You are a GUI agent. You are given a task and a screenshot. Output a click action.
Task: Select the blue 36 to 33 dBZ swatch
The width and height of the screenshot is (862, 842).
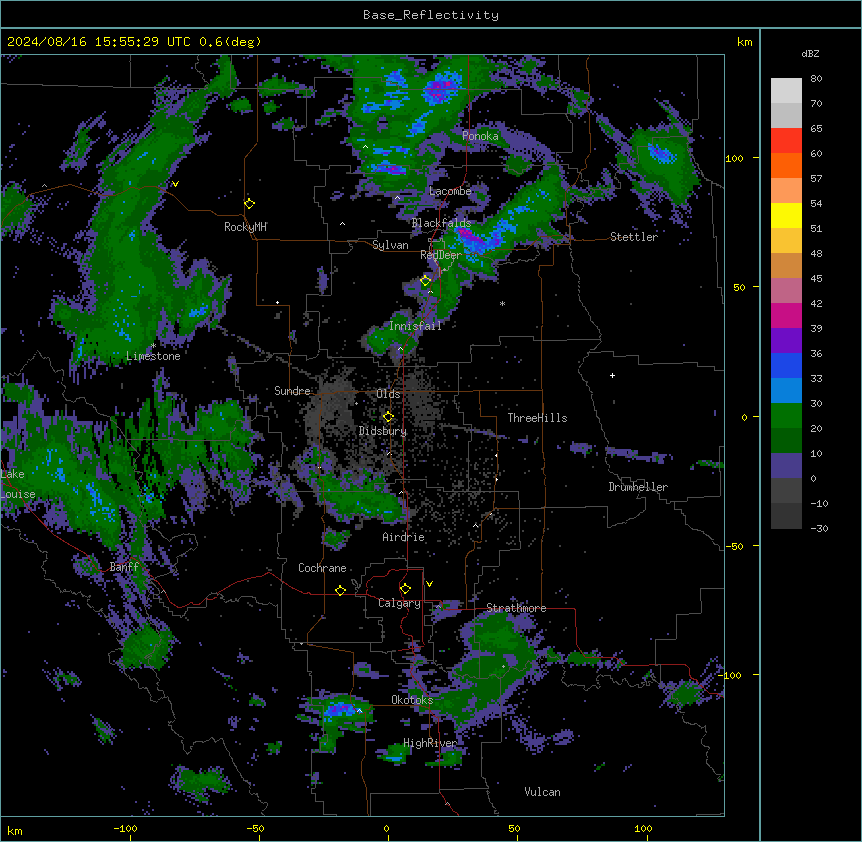pos(786,366)
